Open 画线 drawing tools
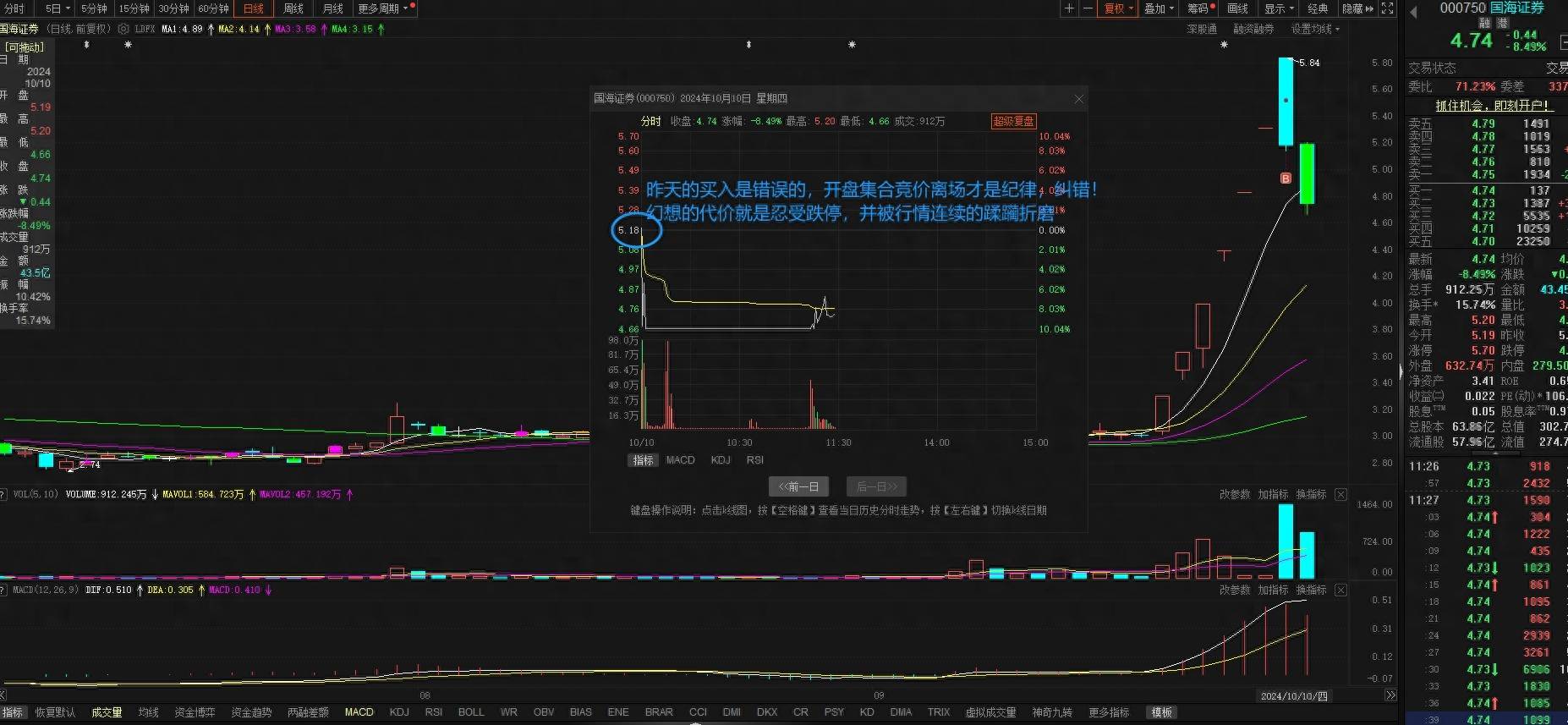Viewport: 1568px width, 725px height. (x=1238, y=8)
